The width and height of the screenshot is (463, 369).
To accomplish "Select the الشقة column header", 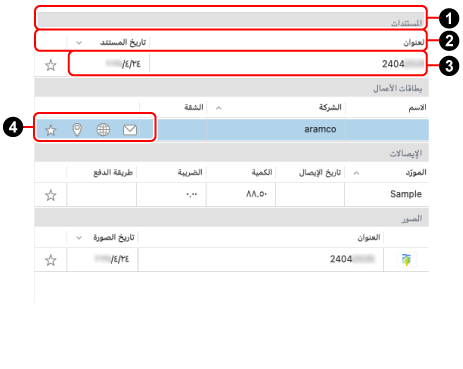I will (194, 107).
